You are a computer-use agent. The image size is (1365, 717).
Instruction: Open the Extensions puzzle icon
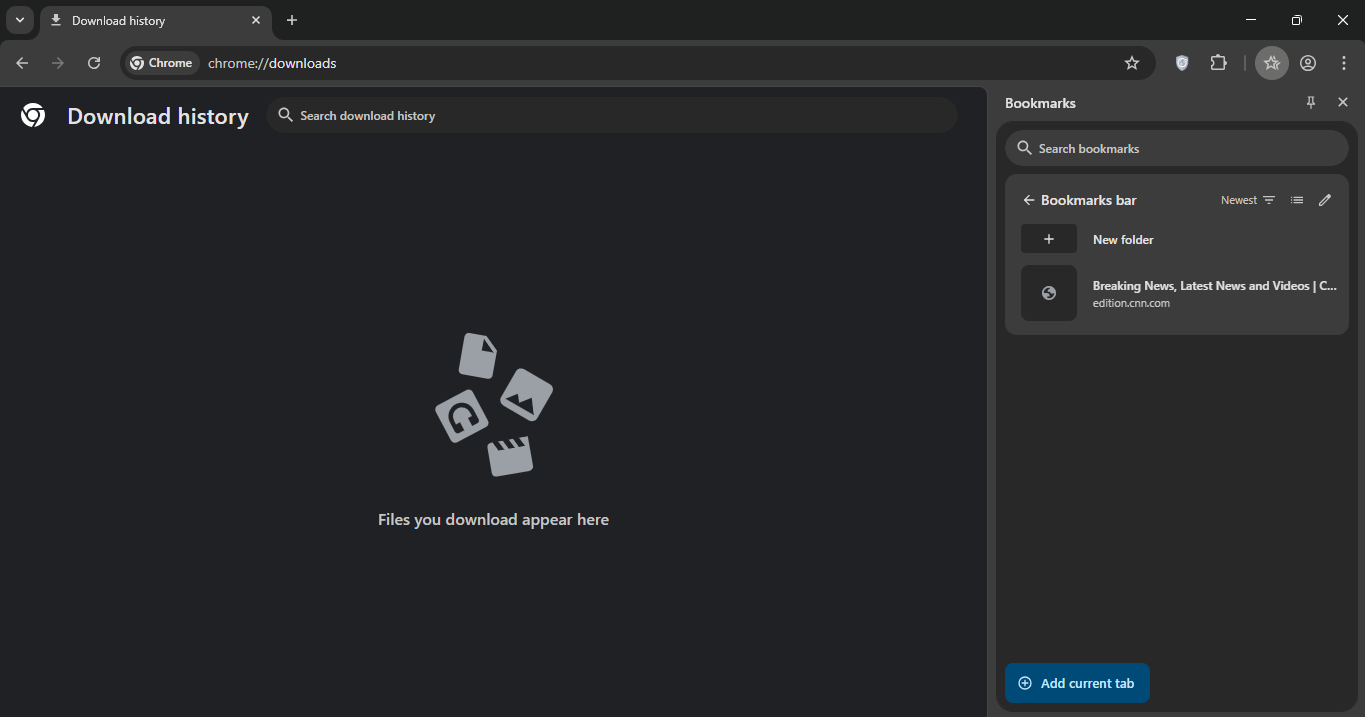[x=1218, y=63]
